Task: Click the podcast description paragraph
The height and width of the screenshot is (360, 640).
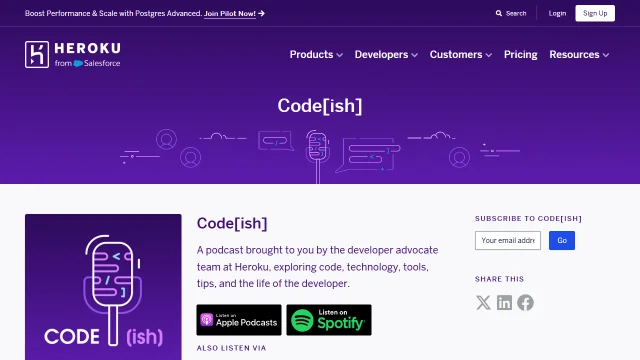Action: click(x=318, y=267)
